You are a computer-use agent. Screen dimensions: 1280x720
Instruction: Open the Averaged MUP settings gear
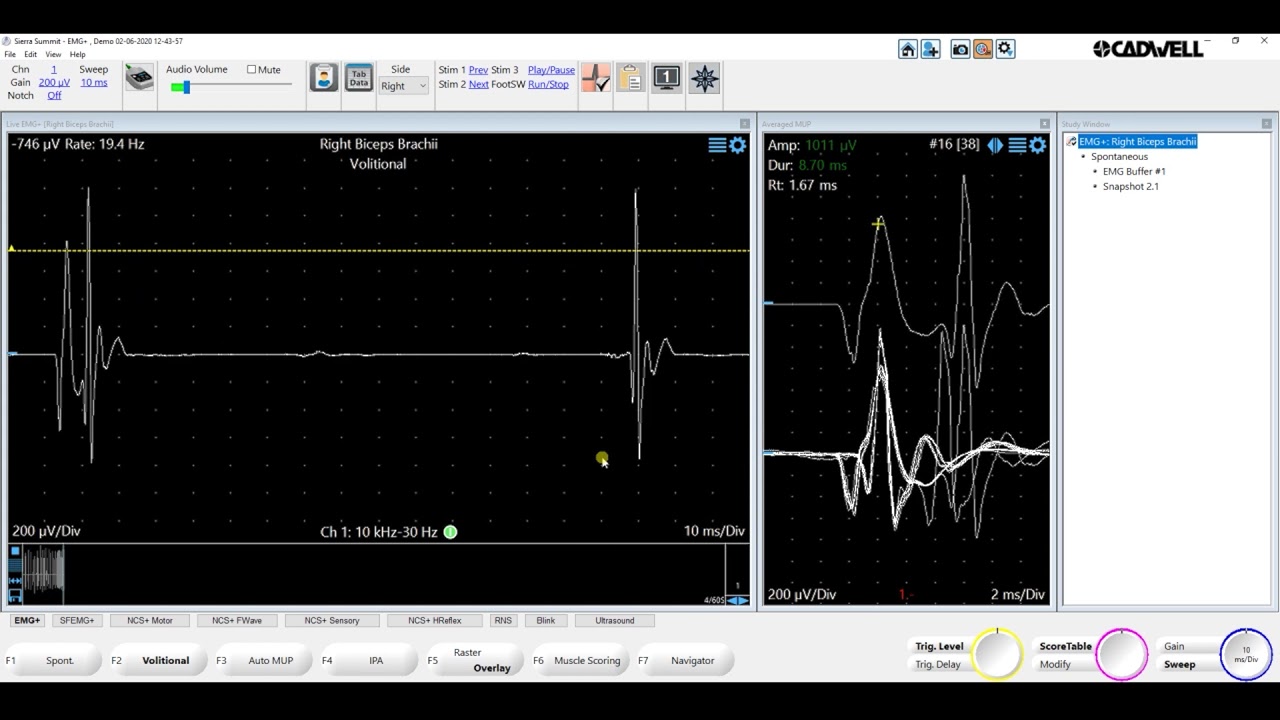pos(1038,146)
